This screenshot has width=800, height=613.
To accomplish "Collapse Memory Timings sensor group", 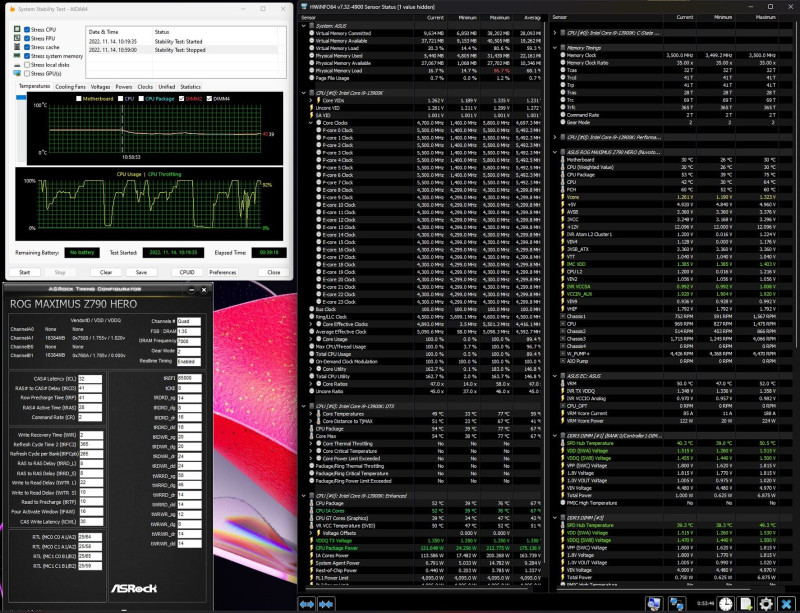I will [x=555, y=47].
